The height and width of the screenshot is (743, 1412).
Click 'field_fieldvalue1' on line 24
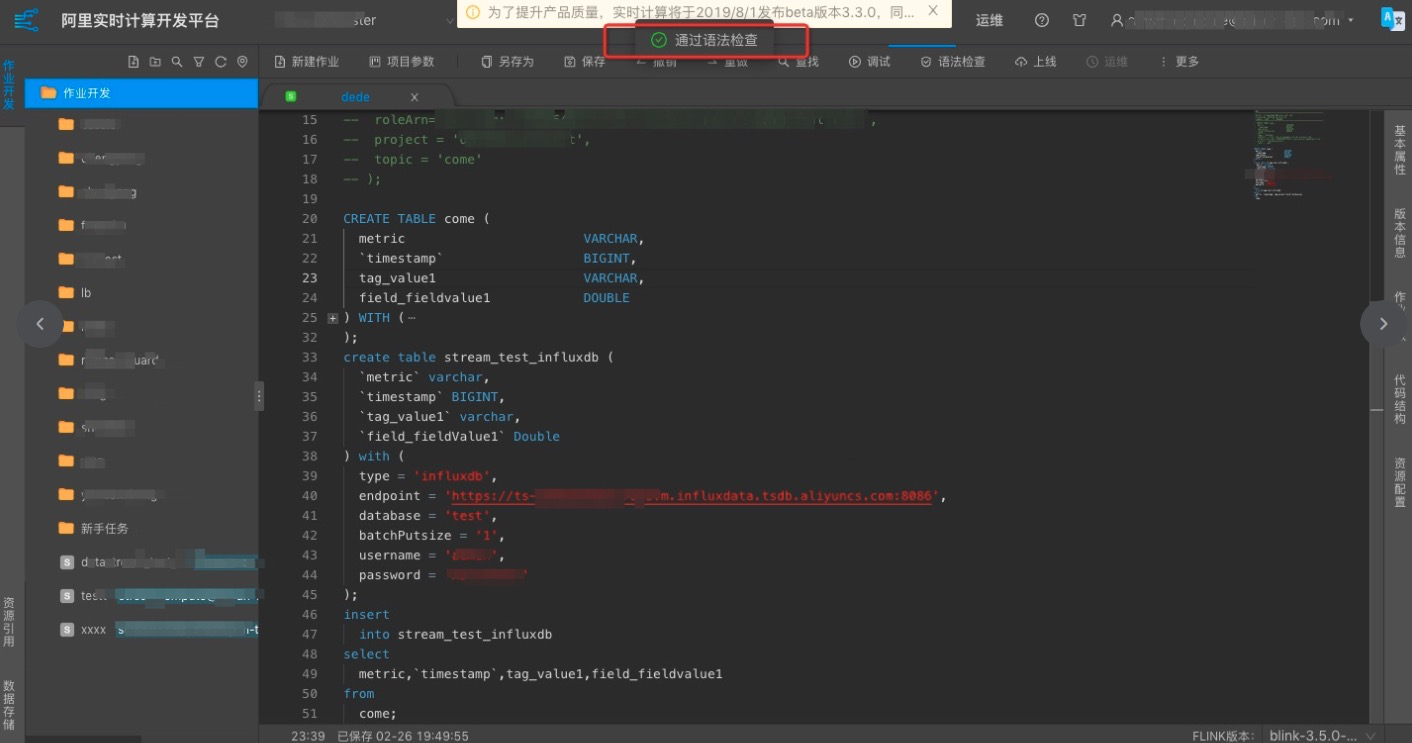coord(424,298)
